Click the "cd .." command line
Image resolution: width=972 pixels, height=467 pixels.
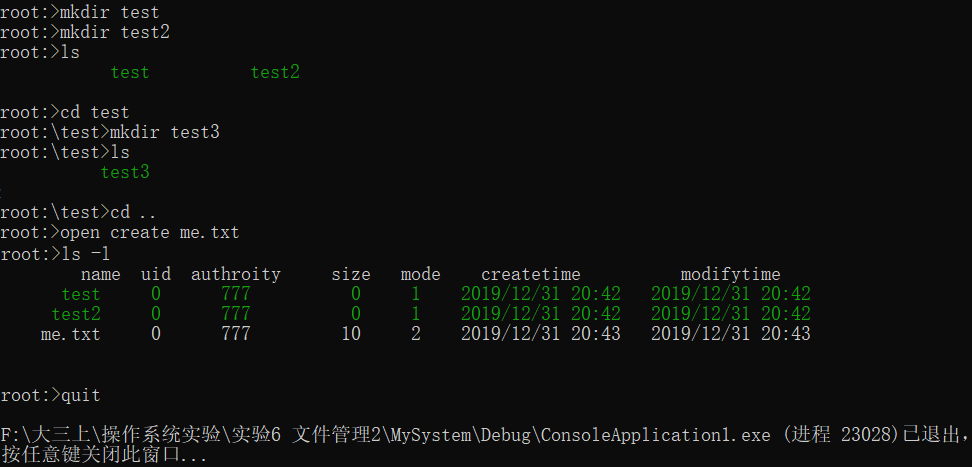pyautogui.click(x=92, y=212)
